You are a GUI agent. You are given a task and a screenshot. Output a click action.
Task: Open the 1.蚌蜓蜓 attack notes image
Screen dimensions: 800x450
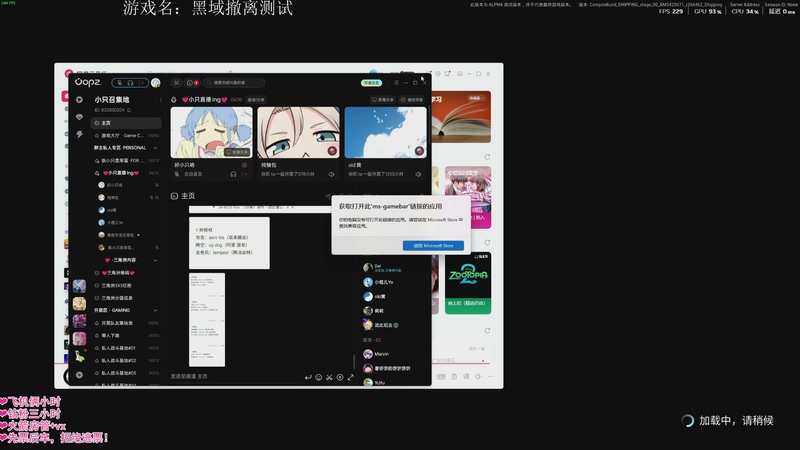tap(229, 243)
